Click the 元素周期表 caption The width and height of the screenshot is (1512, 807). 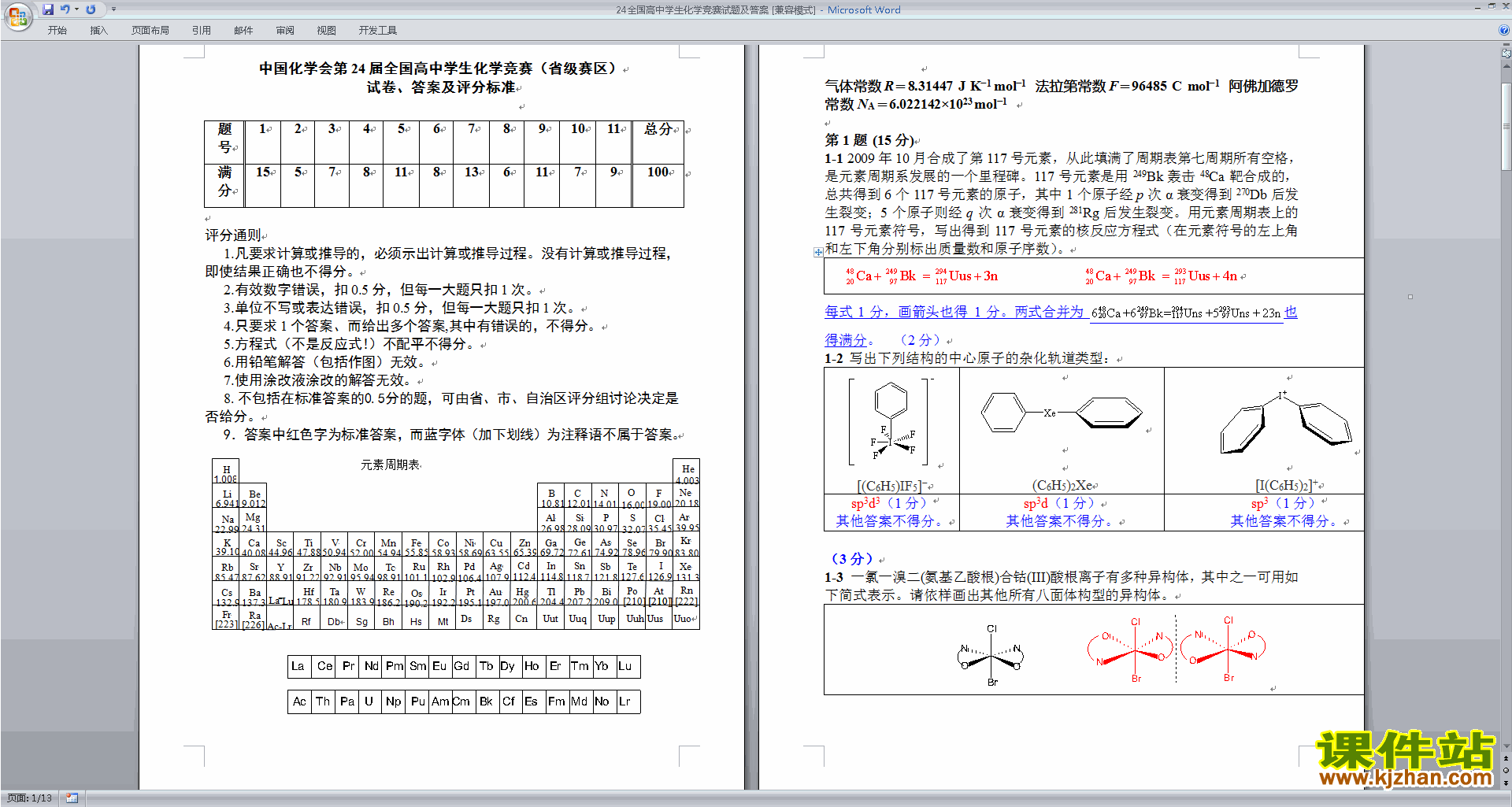(390, 465)
